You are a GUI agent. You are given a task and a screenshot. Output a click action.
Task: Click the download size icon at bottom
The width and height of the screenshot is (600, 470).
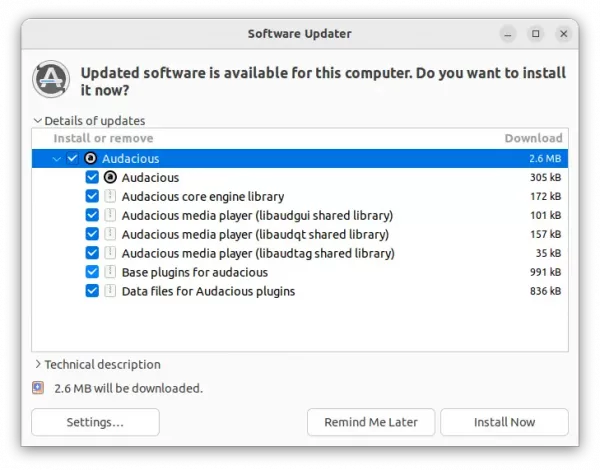tap(38, 388)
